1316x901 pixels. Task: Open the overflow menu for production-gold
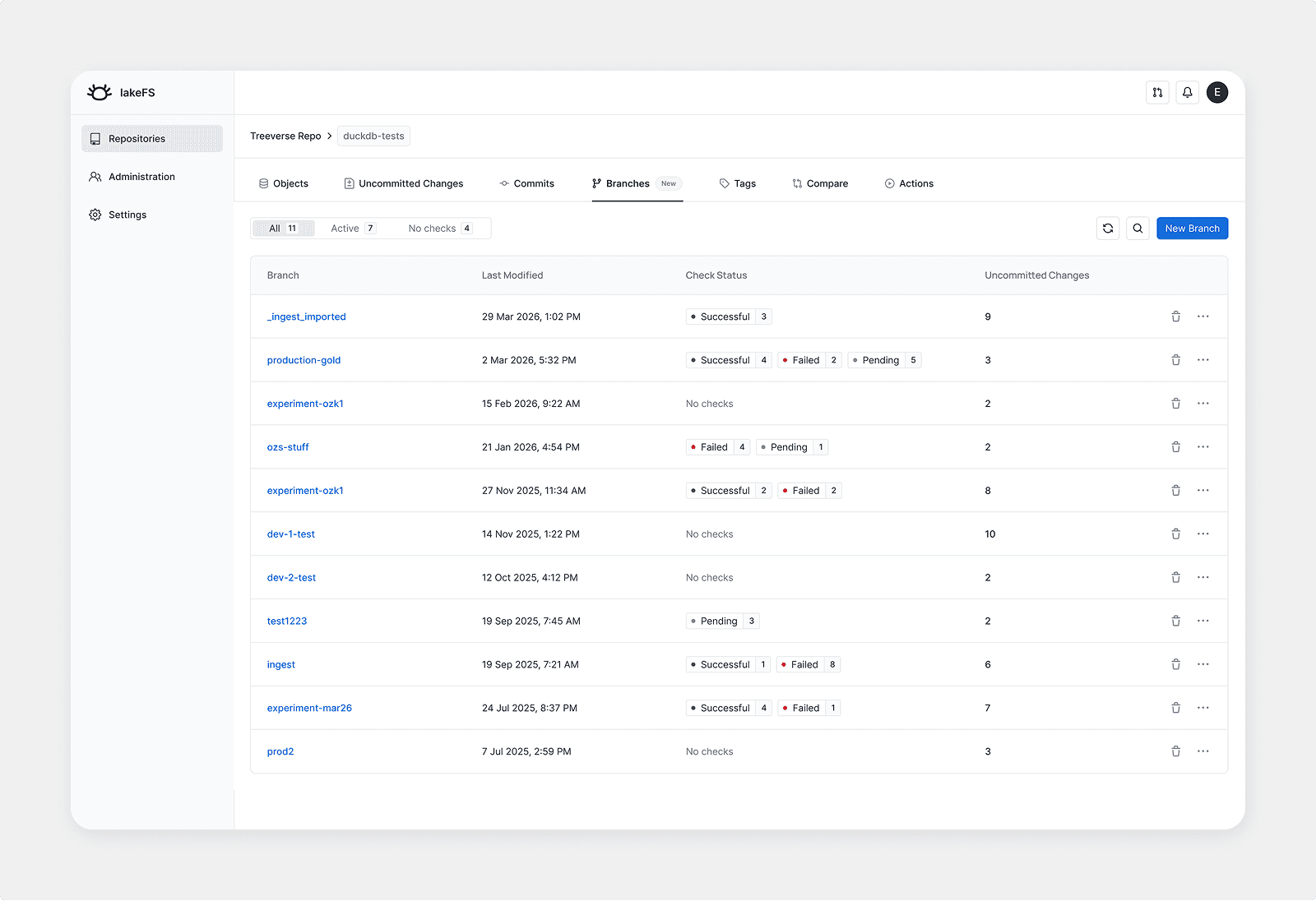coord(1203,359)
